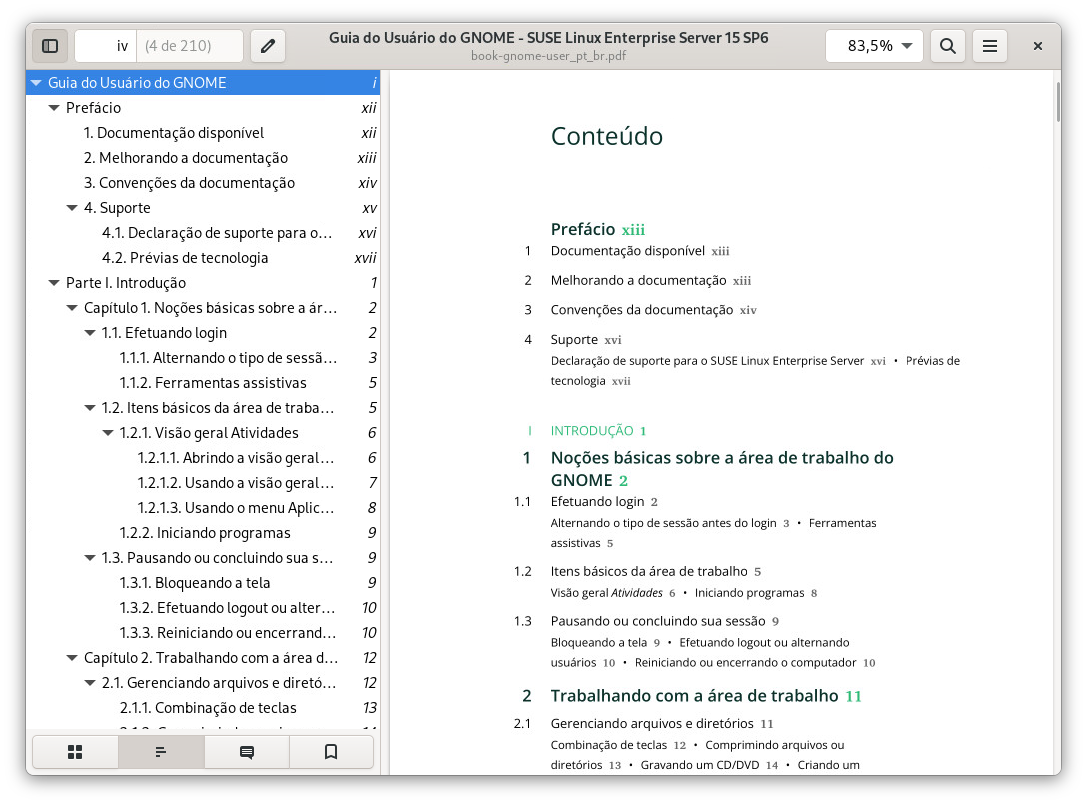The width and height of the screenshot is (1087, 804).
Task: Follow the Combinação de teclas contents link
Action: coord(618,745)
